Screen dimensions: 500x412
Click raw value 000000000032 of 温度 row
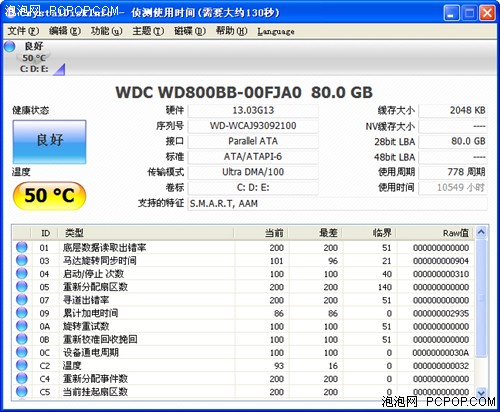pyautogui.click(x=441, y=366)
